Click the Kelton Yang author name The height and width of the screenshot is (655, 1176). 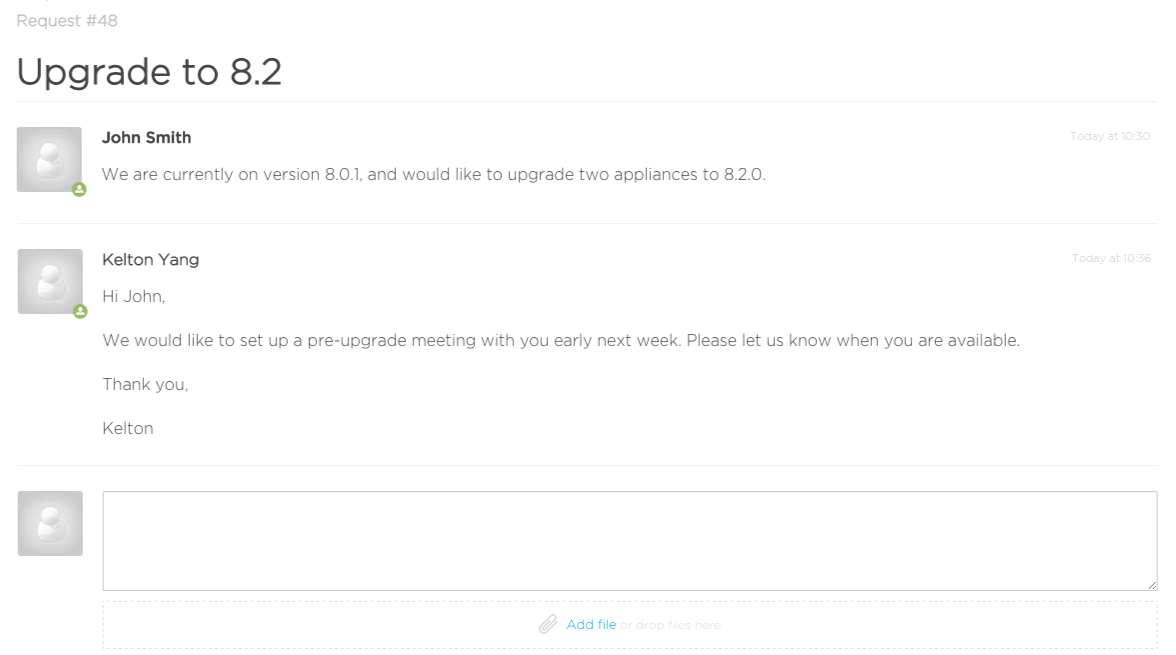[151, 260]
